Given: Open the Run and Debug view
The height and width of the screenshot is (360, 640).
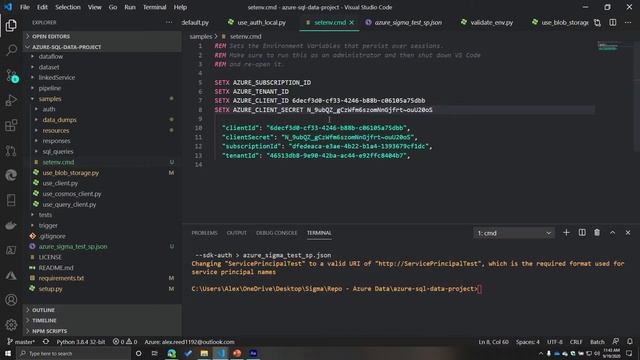Looking at the screenshot, I should point(11,100).
